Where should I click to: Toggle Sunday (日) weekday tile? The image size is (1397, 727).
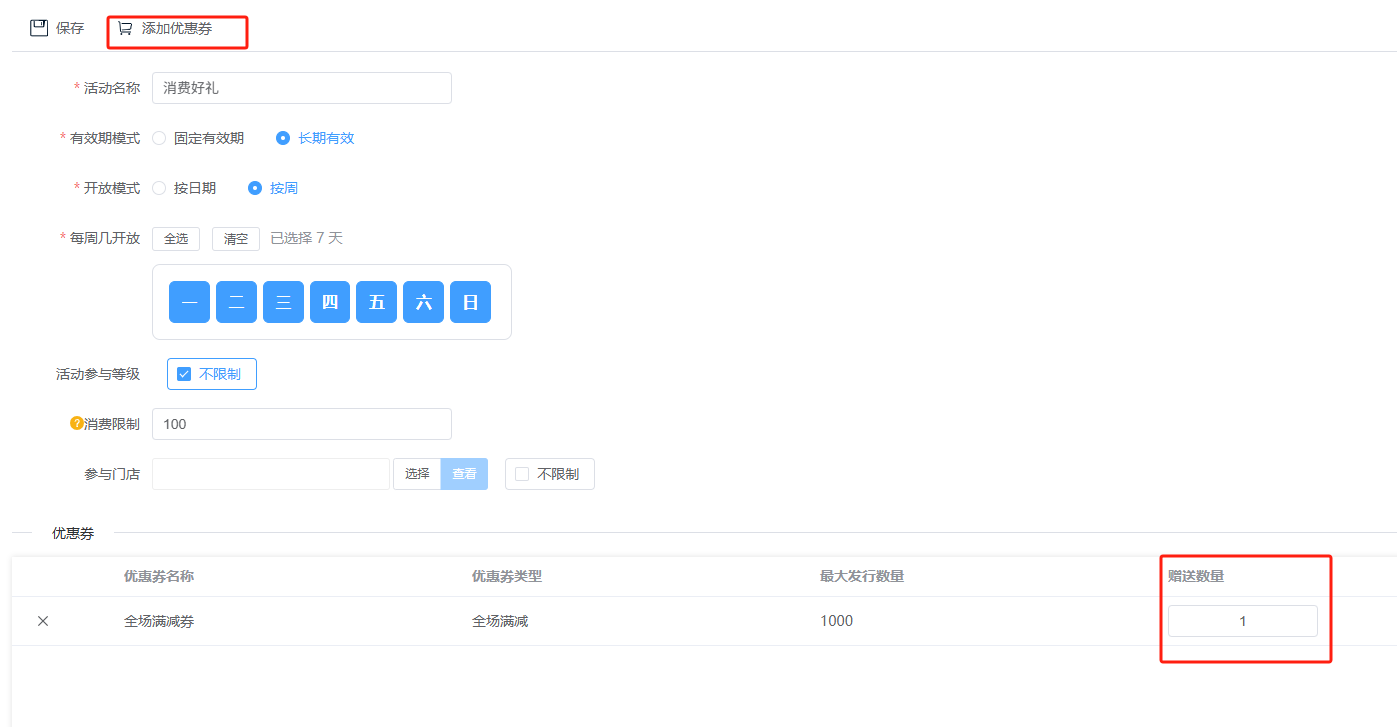point(470,302)
